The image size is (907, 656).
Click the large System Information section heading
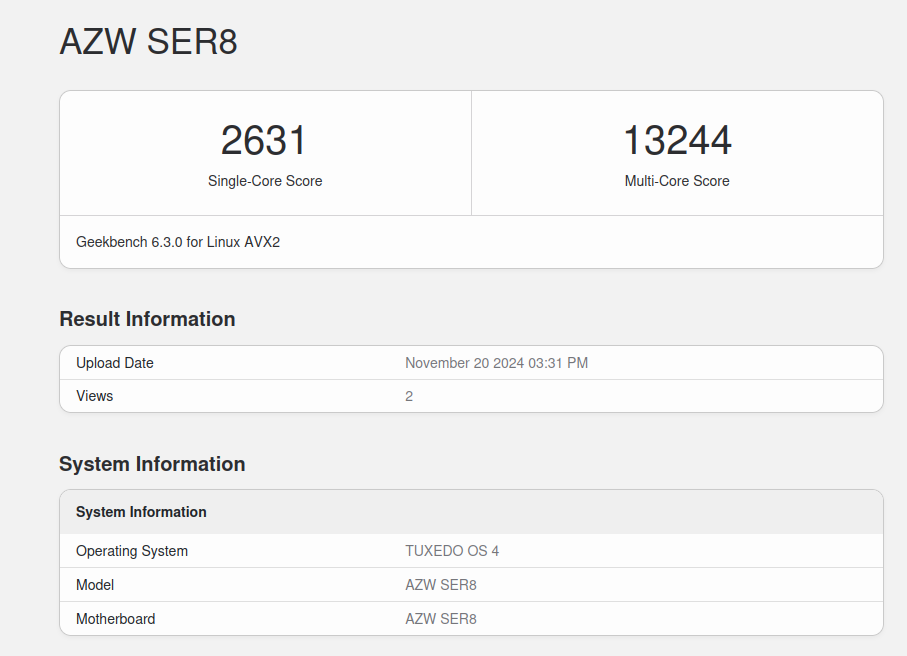[152, 464]
